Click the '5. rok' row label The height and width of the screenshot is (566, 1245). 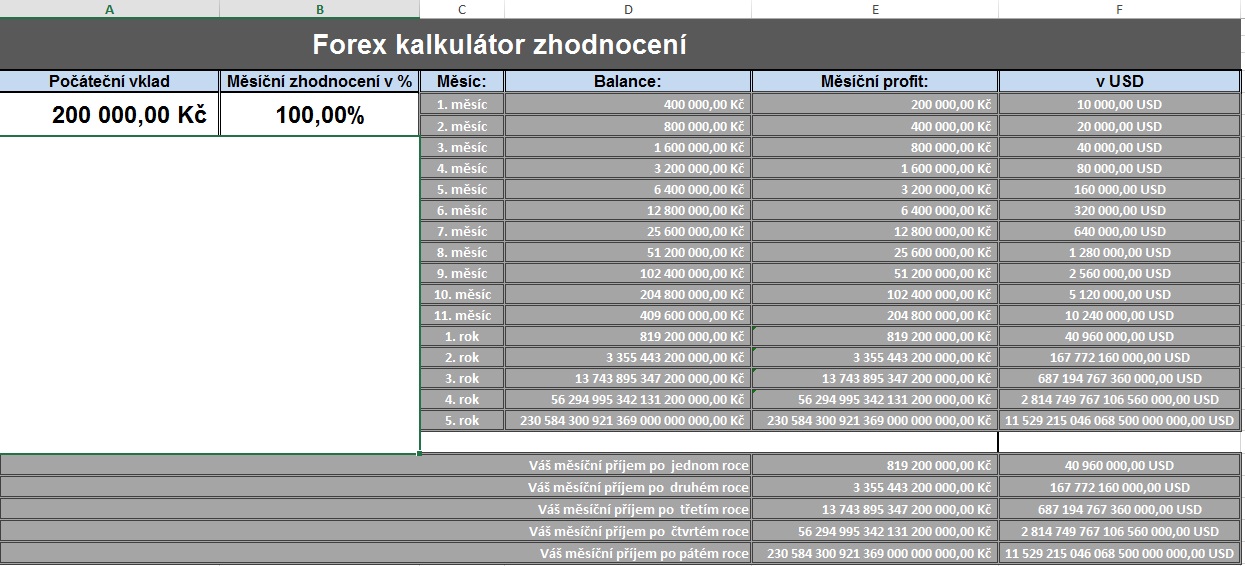[x=462, y=420]
